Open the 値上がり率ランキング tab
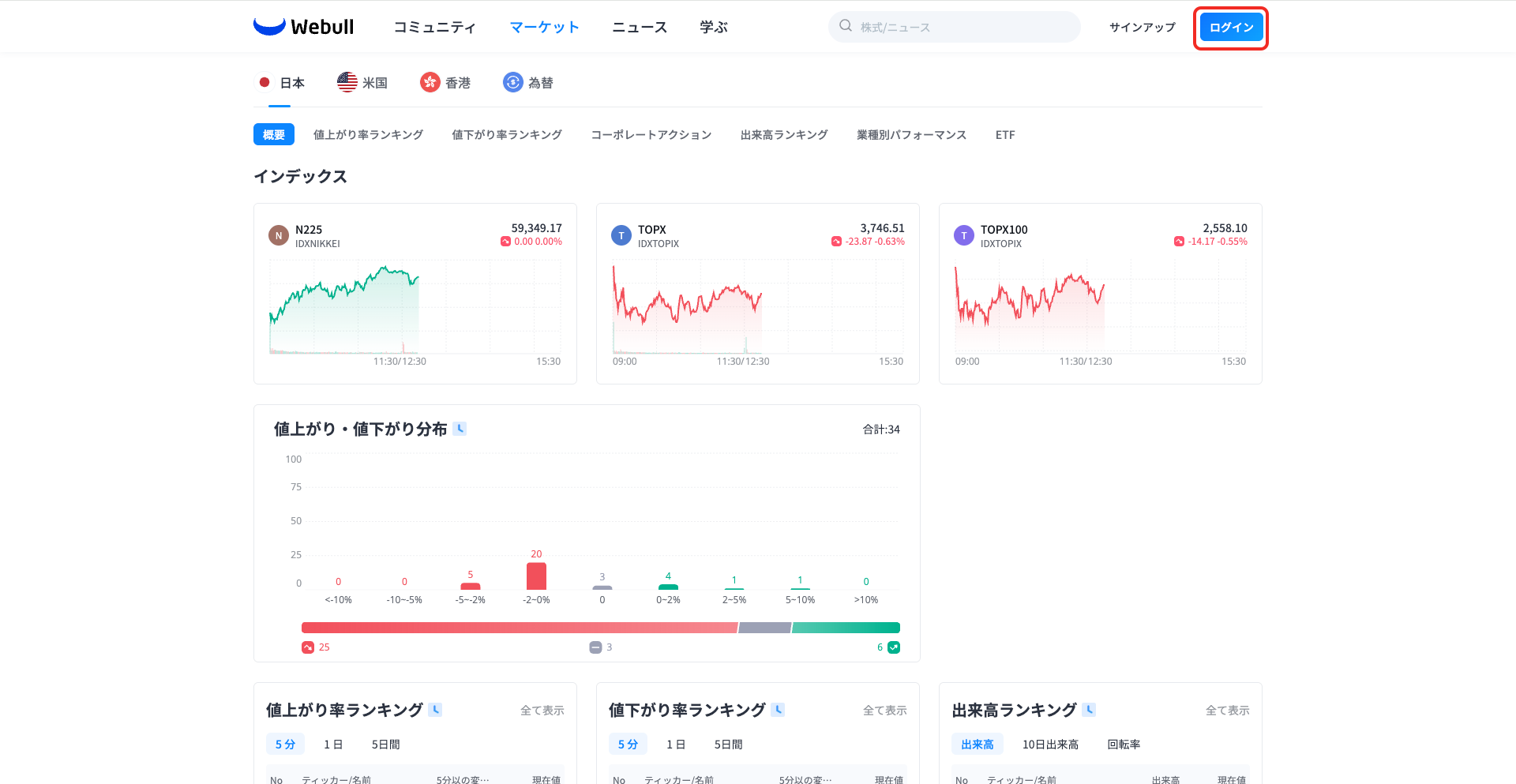Image resolution: width=1516 pixels, height=784 pixels. 368,135
